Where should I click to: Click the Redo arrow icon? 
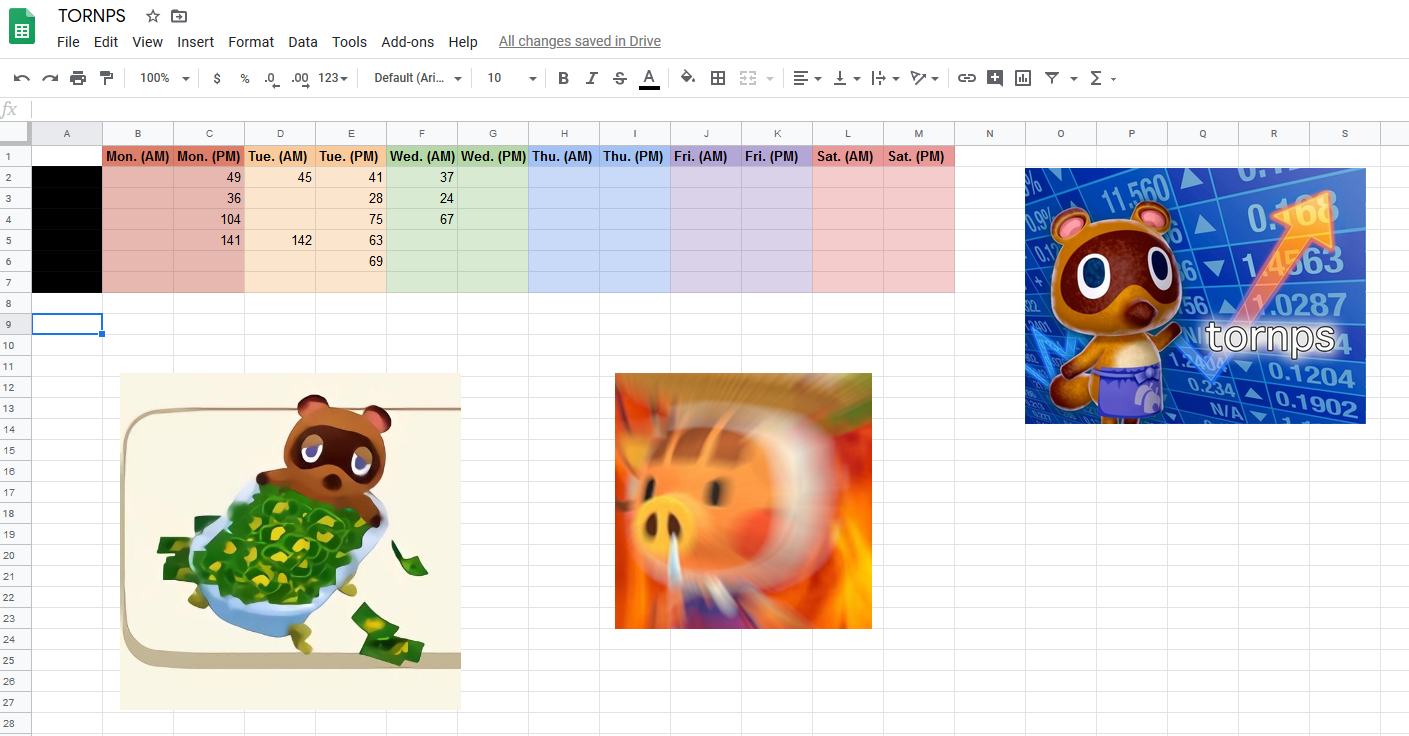point(50,78)
